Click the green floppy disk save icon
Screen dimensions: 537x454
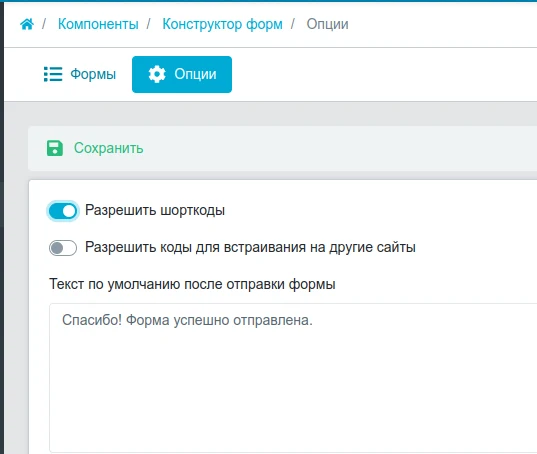click(55, 148)
